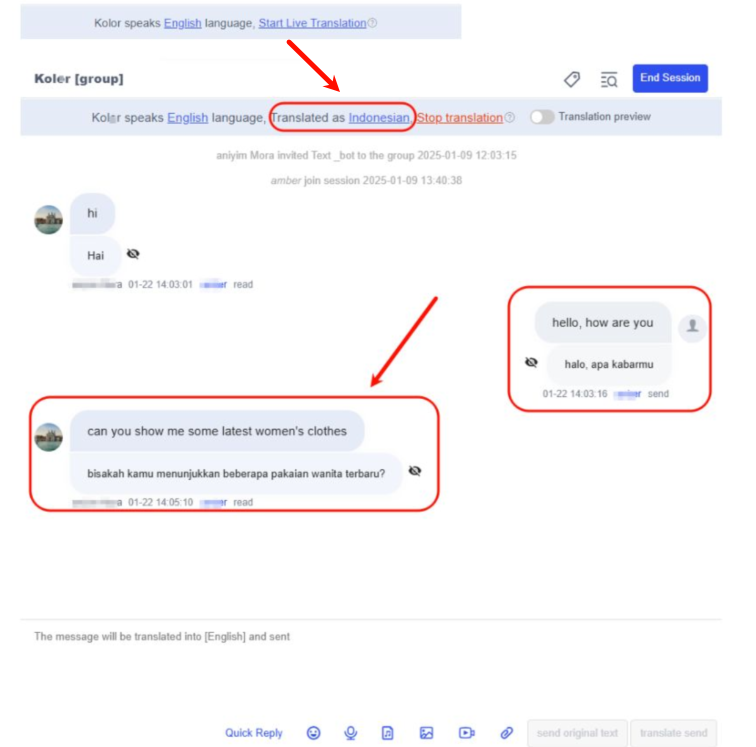Click Start Live Translation link

pos(312,23)
